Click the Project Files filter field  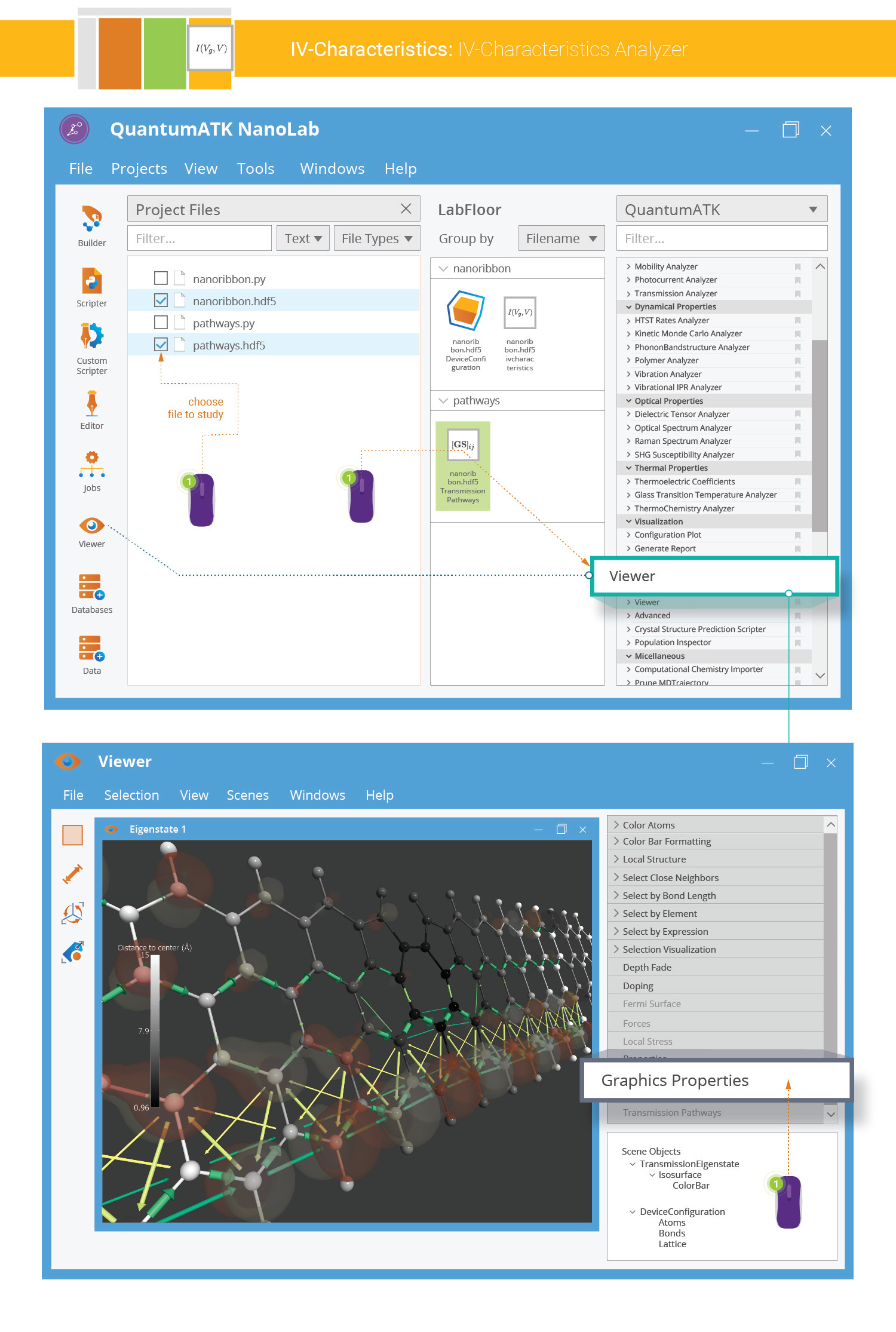tap(199, 238)
